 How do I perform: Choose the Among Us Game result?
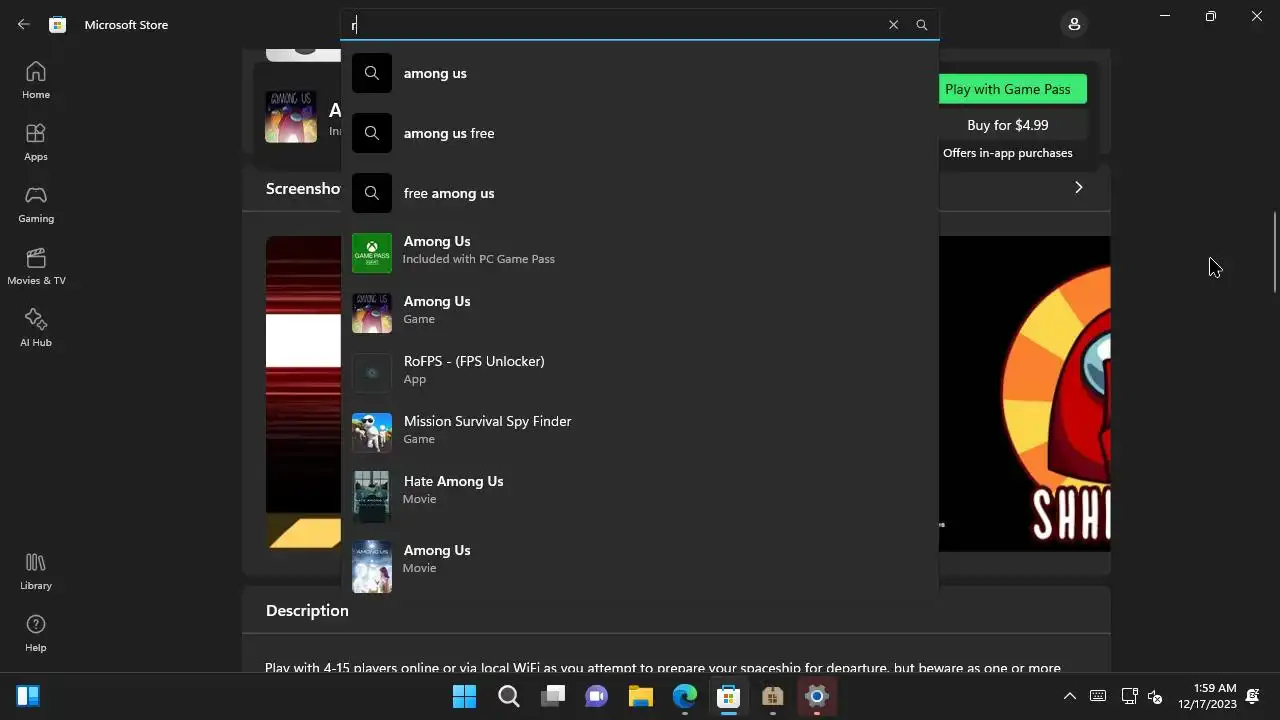click(640, 313)
